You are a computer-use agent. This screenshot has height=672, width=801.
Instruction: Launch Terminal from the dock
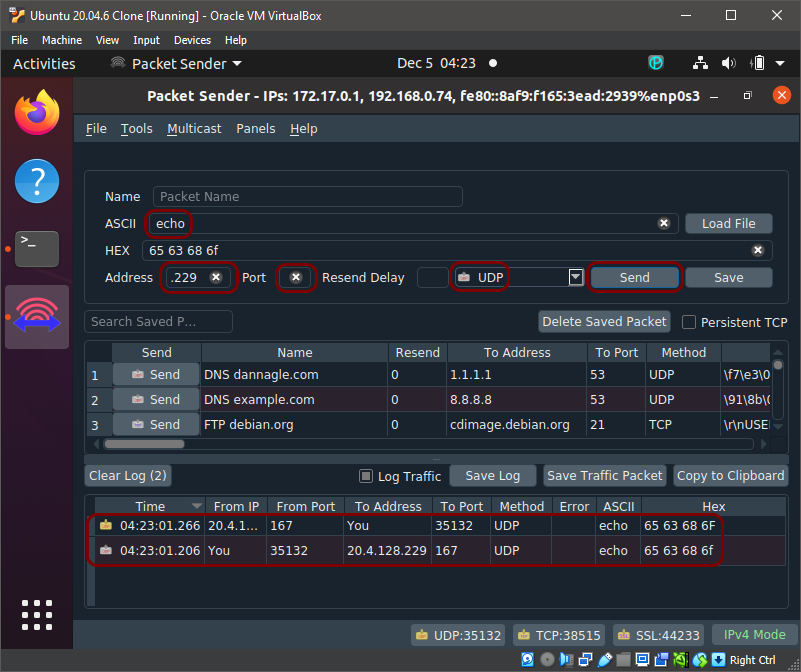coord(37,249)
